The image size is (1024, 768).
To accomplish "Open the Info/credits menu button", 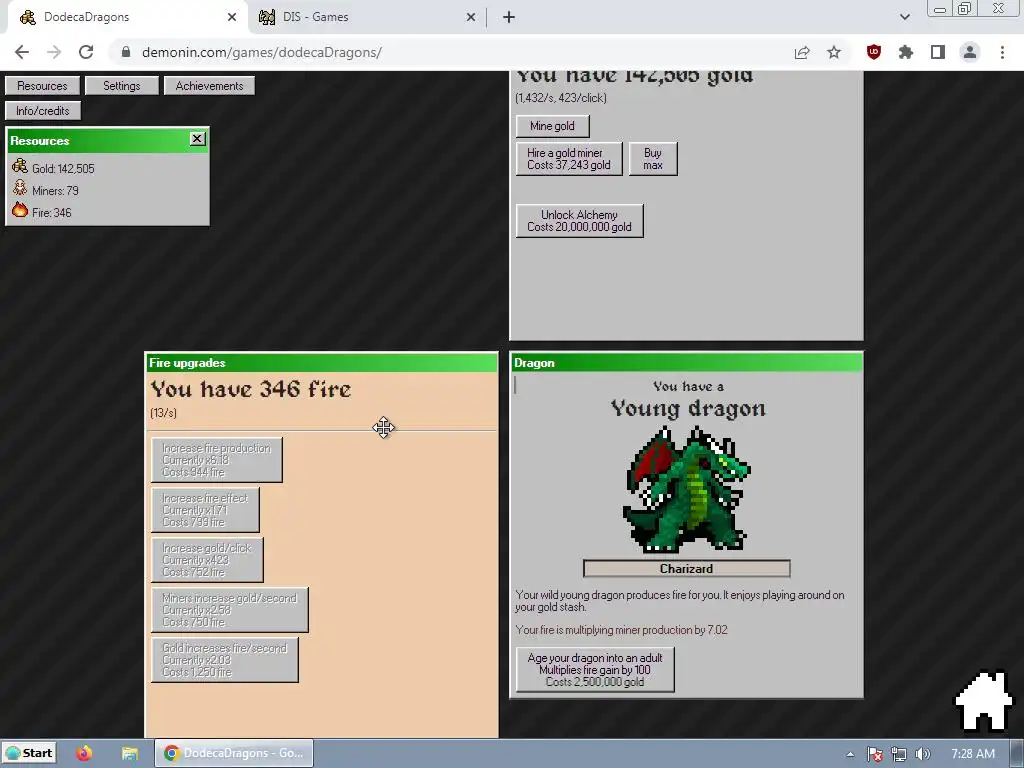I will [42, 110].
